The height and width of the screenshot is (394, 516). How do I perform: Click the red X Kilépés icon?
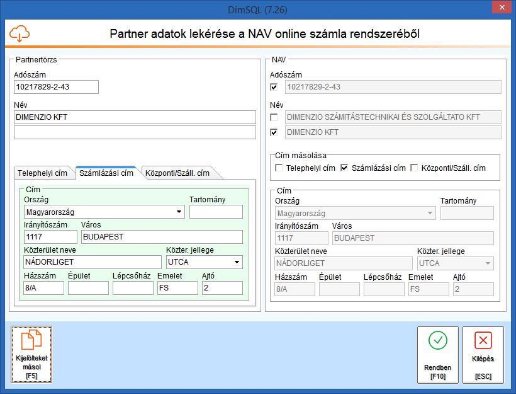click(x=483, y=341)
